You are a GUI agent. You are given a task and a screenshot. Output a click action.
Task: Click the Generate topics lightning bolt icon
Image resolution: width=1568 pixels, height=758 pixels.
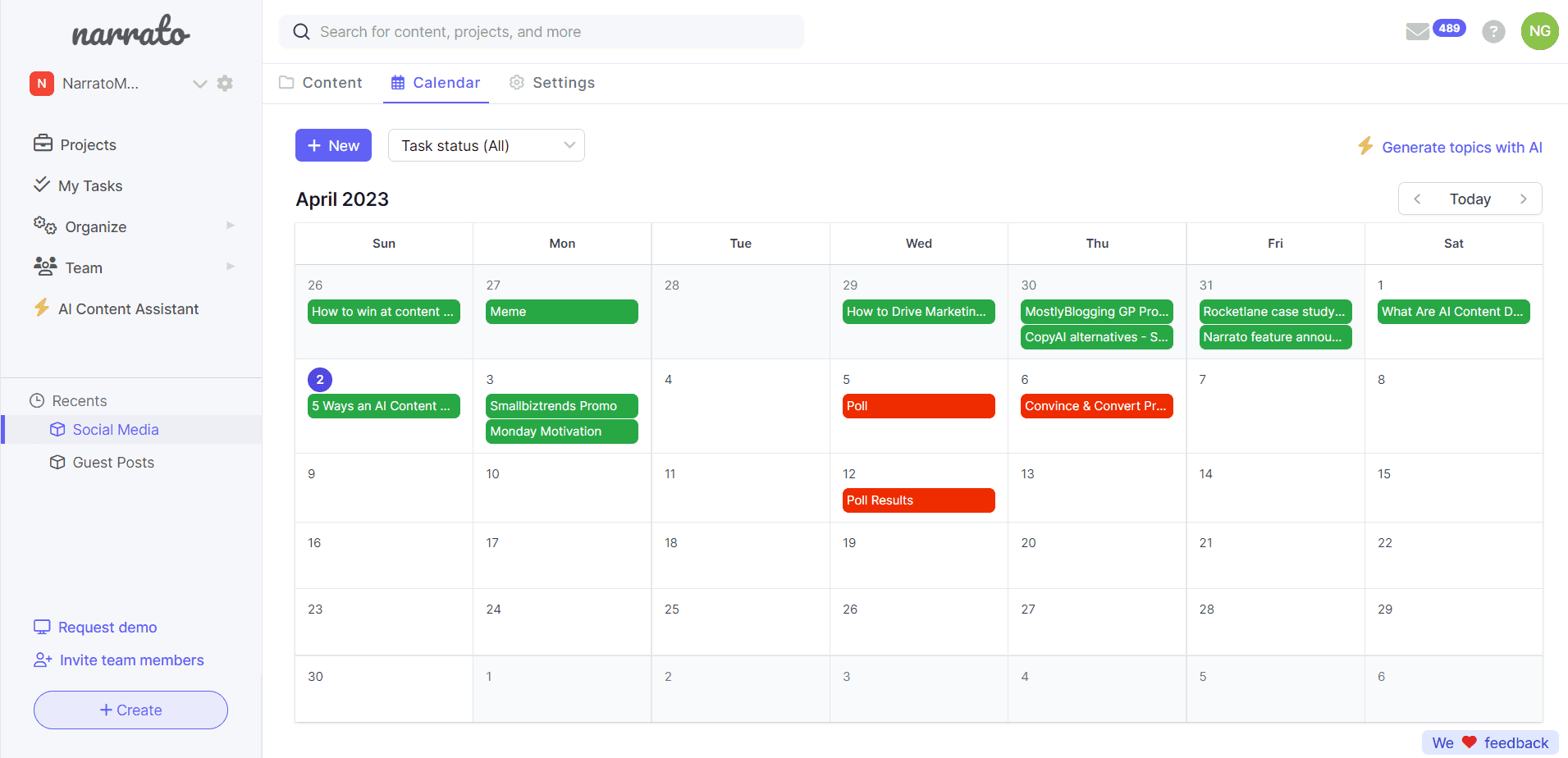[1365, 146]
